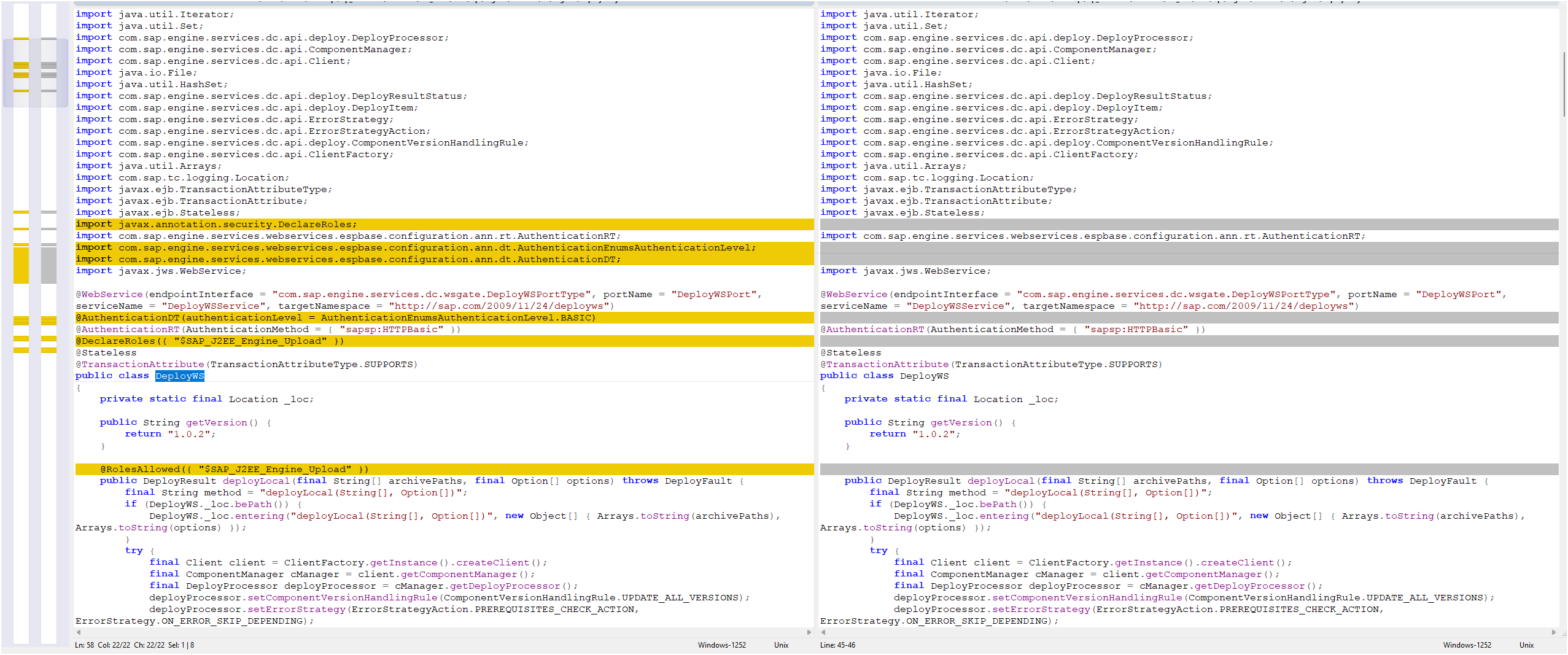The image size is (1568, 655).
Task: Click 'return "1.0.2";' in left pane
Action: [x=170, y=434]
